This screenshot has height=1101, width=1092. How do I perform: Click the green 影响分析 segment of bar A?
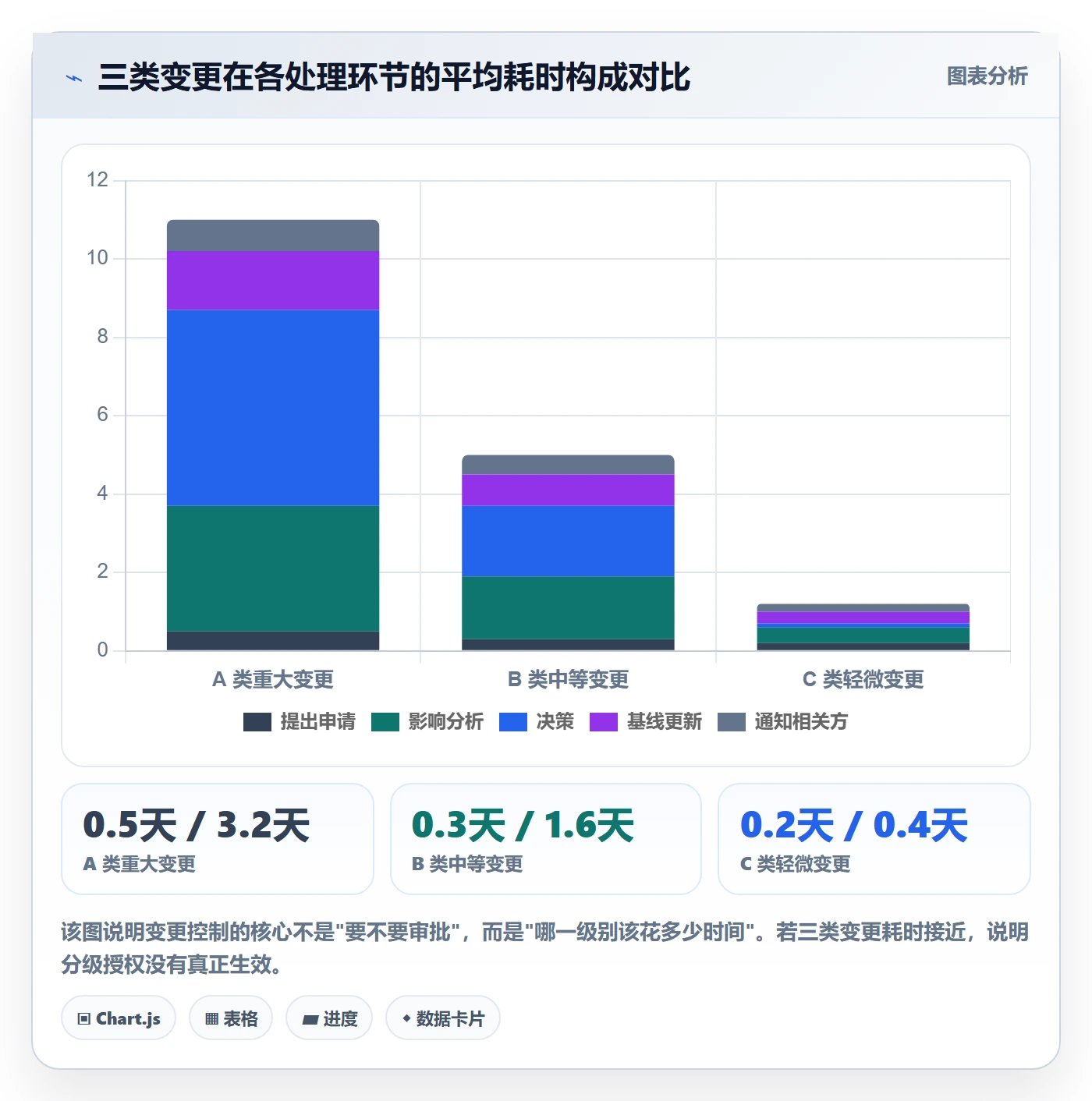(273, 568)
